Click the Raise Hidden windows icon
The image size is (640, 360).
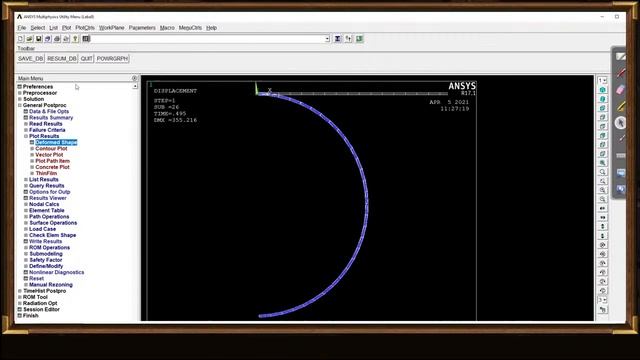point(338,39)
